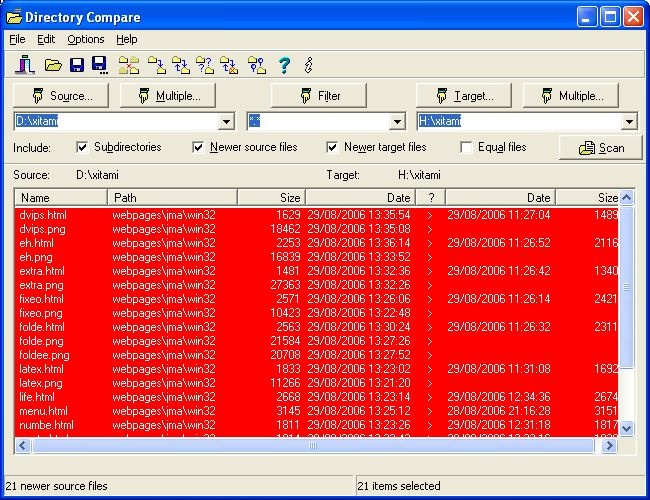Click the teal question mark help icon
650x500 pixels.
coord(284,65)
